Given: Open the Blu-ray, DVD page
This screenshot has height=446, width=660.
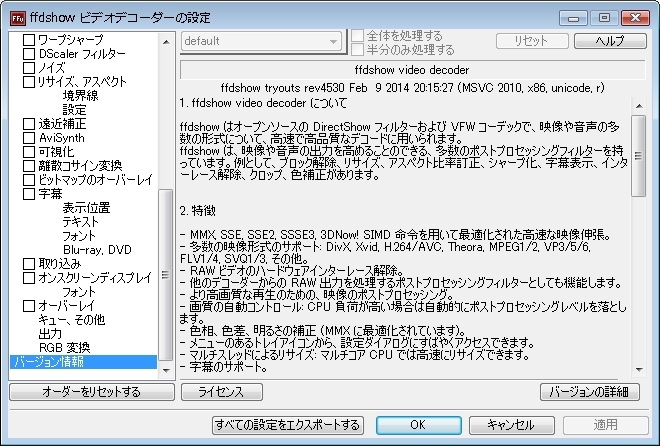Looking at the screenshot, I should [97, 250].
